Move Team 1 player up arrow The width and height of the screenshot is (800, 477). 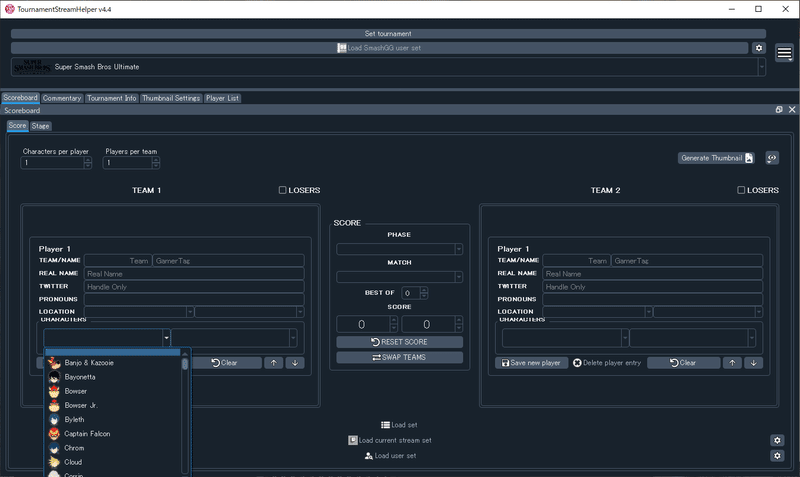coord(273,363)
